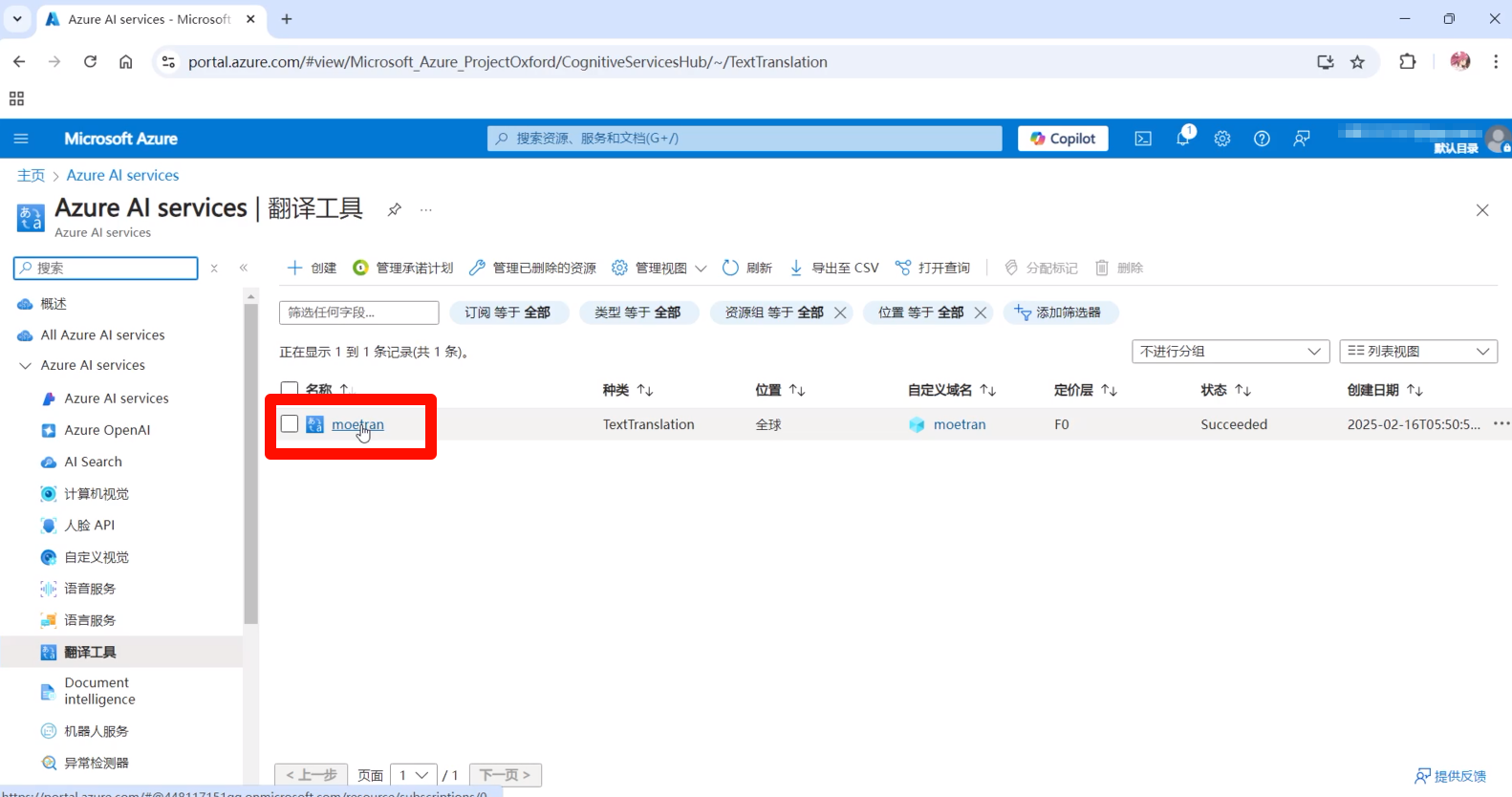Sort by 定价层 column
Image resolution: width=1512 pixels, height=797 pixels.
coord(1085,390)
